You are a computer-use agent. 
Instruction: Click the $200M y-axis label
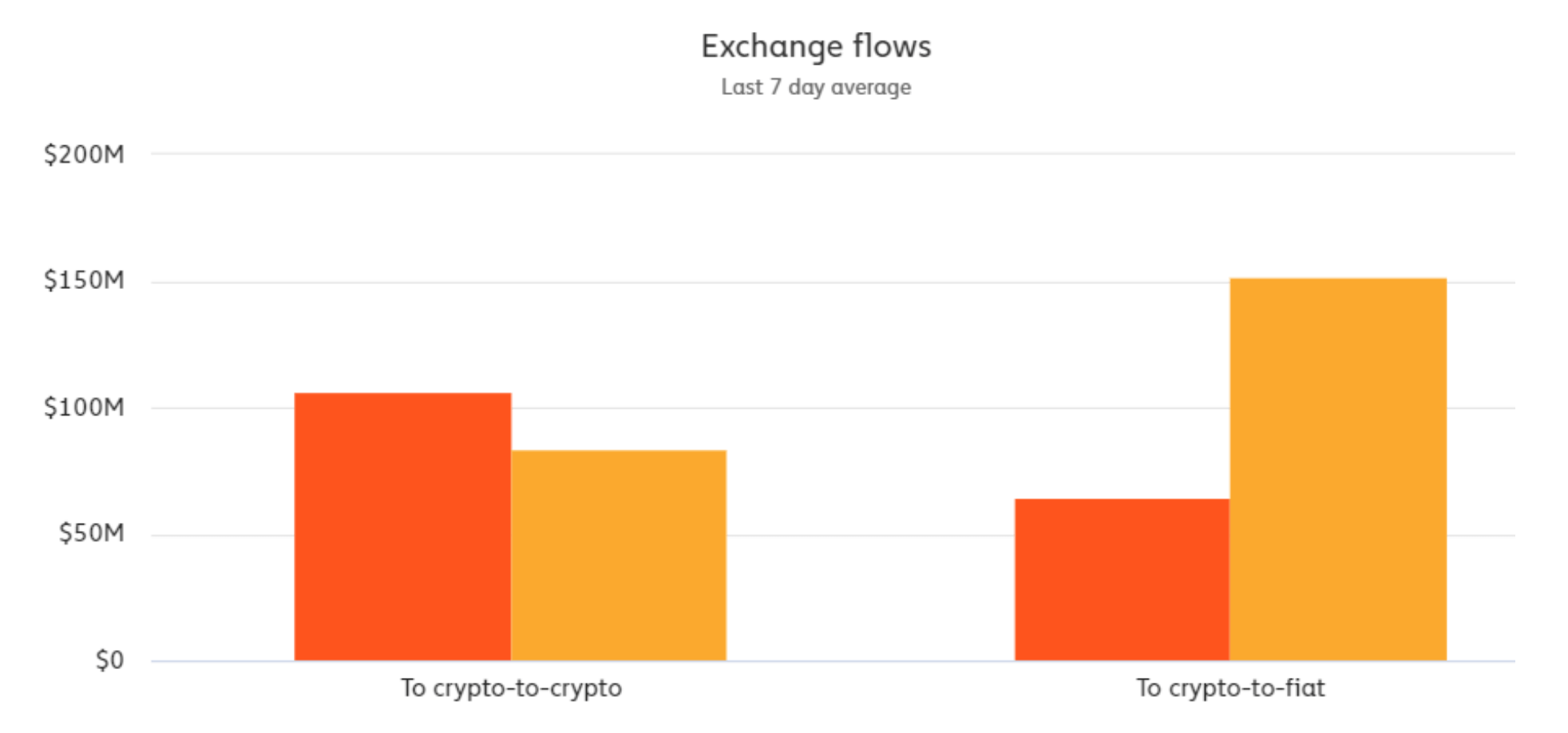(x=84, y=154)
